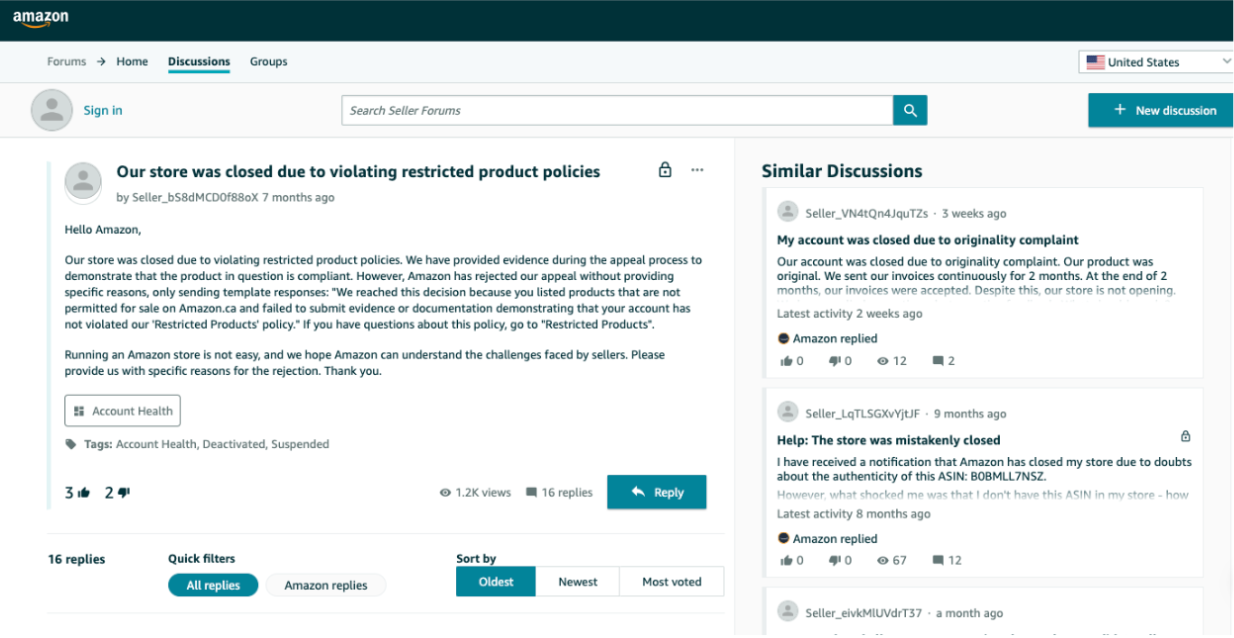Downvote the main discussion post
This screenshot has width=1234, height=638.
pyautogui.click(x=123, y=492)
